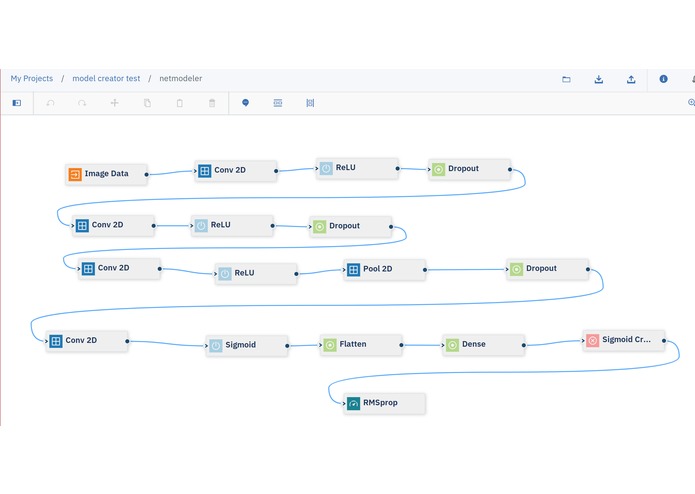Select Dropout node after Pool 2D
Screen dimensions: 695x494
point(548,269)
